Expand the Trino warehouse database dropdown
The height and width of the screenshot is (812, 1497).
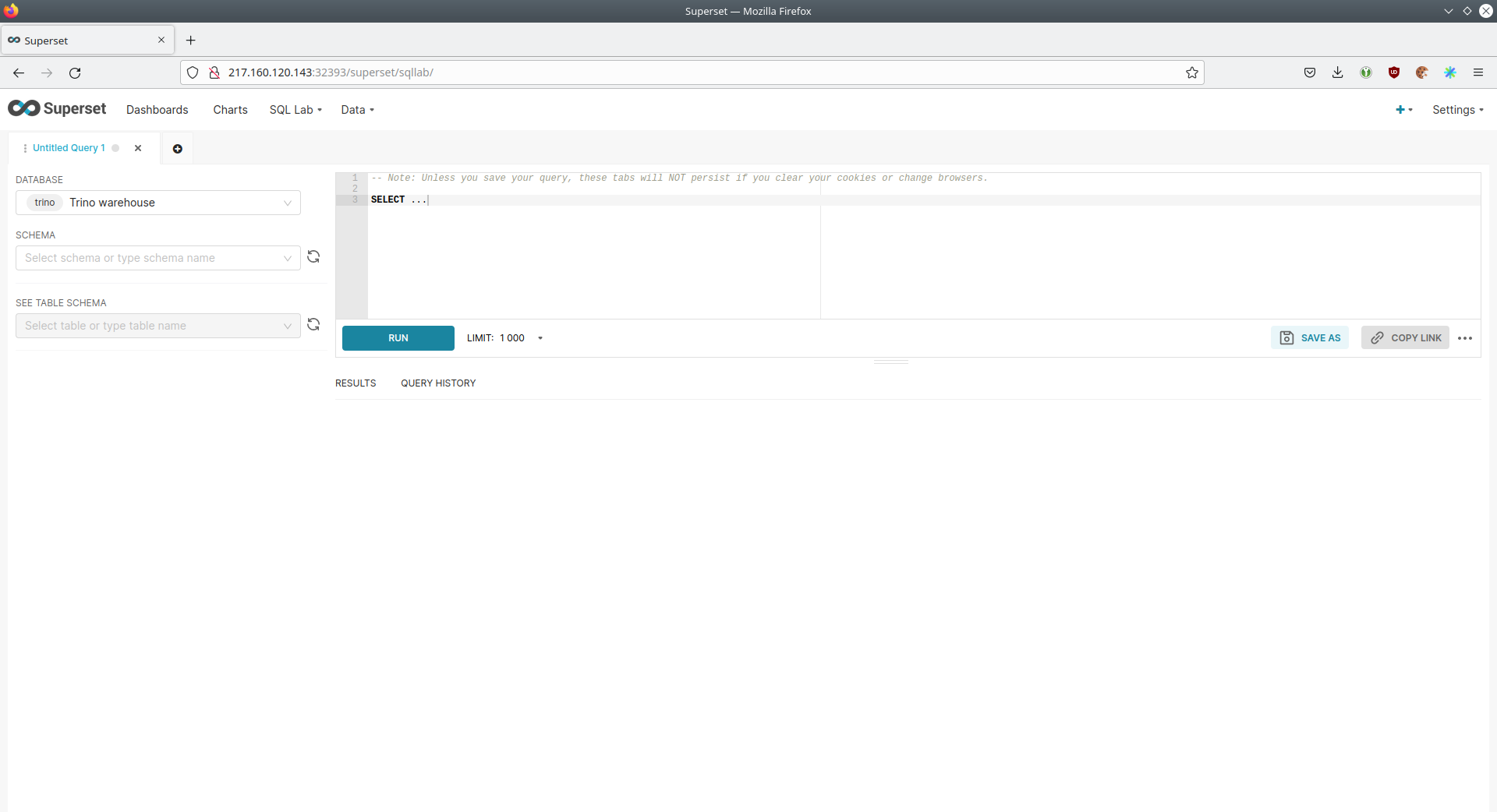158,203
